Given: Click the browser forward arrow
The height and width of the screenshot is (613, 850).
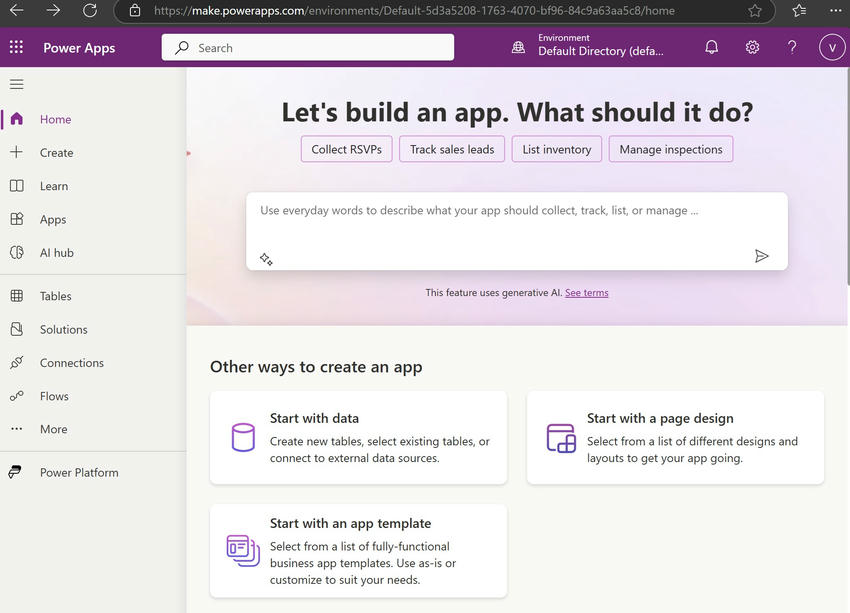Looking at the screenshot, I should (x=53, y=10).
